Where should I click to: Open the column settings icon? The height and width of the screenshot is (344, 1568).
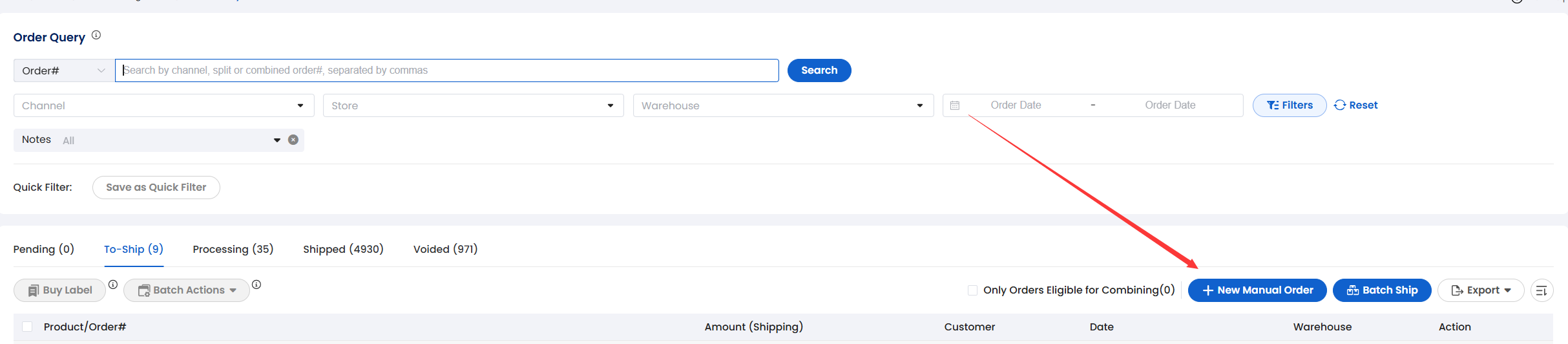[x=1542, y=290]
